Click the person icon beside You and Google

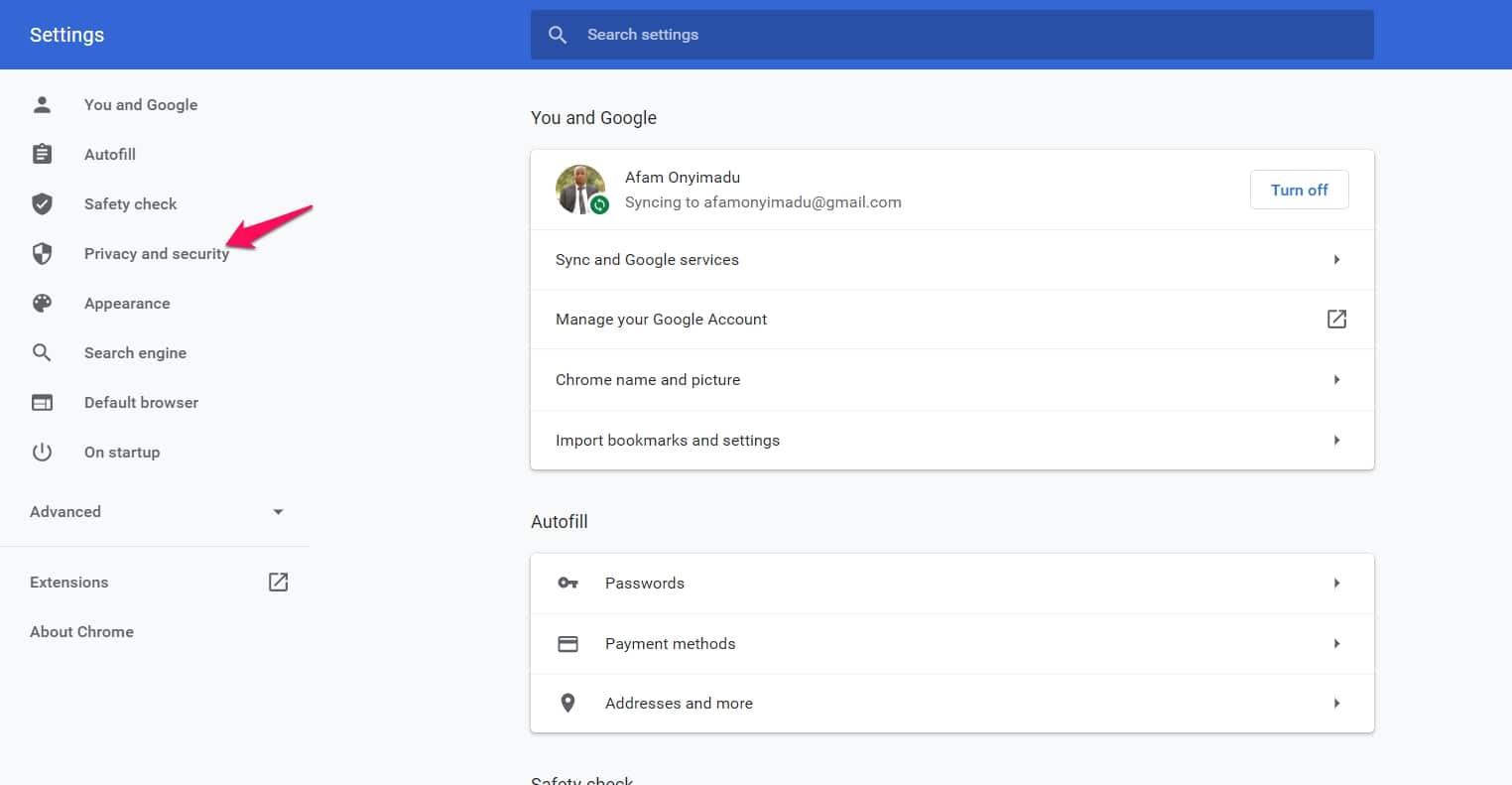(42, 104)
